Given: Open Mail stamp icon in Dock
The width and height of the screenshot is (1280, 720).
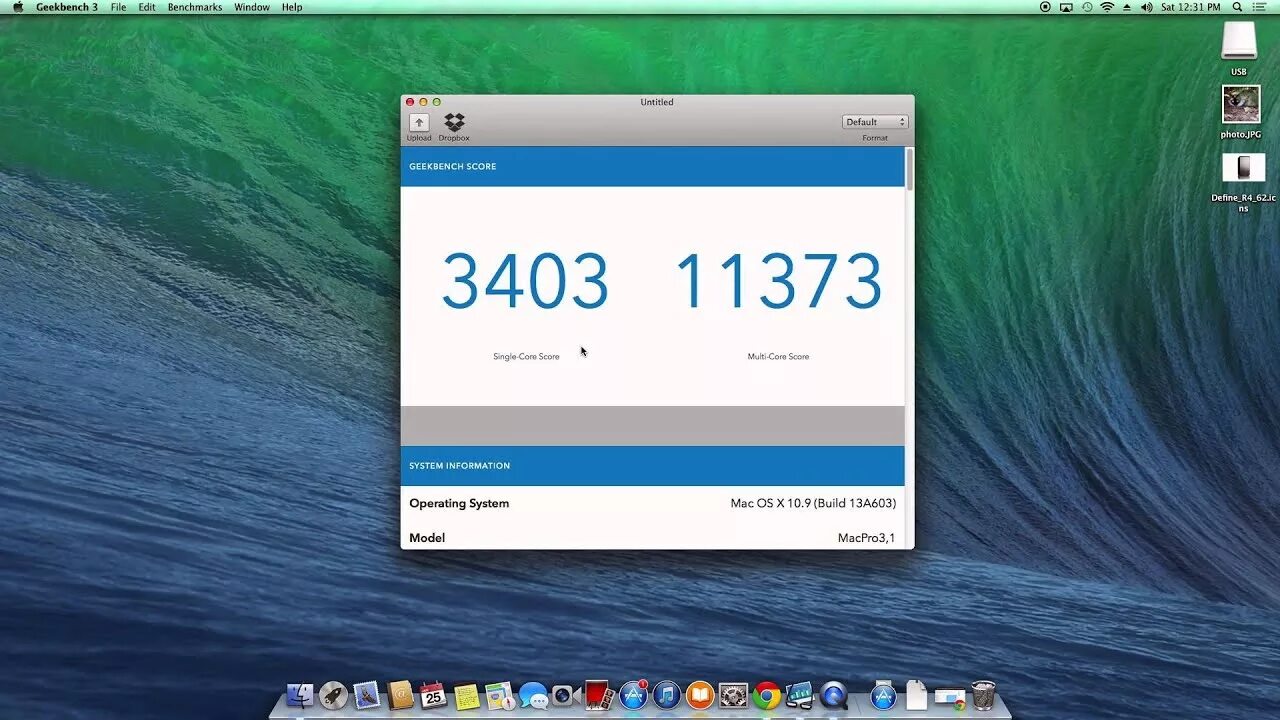Looking at the screenshot, I should pyautogui.click(x=366, y=695).
